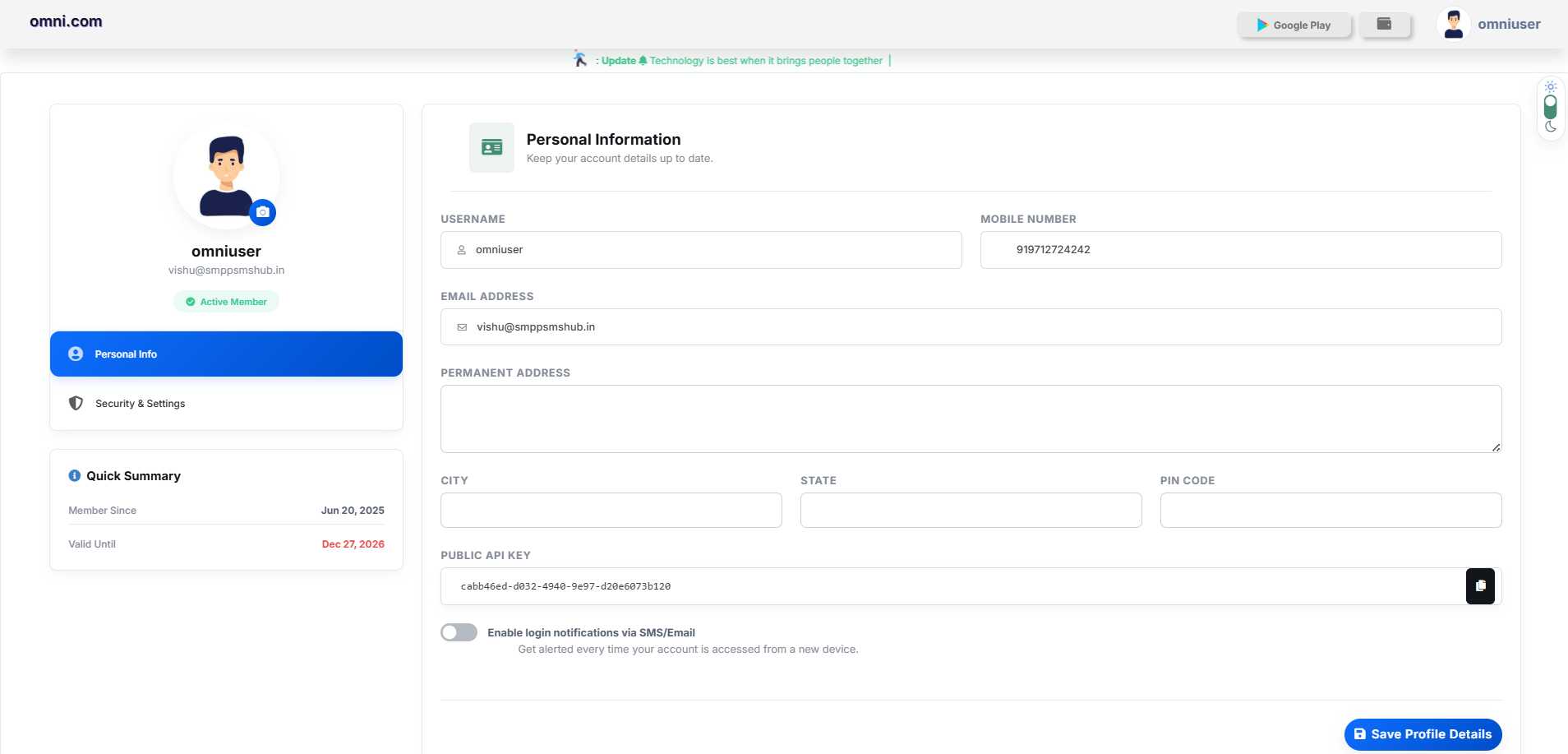Click the shield icon beside Security & Settings
This screenshot has width=1568, height=754.
(x=76, y=403)
